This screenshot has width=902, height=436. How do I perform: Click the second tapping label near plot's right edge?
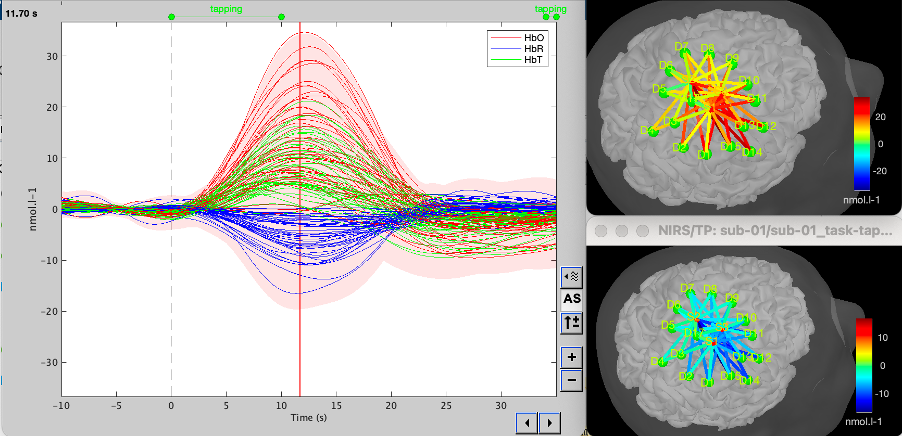point(551,9)
